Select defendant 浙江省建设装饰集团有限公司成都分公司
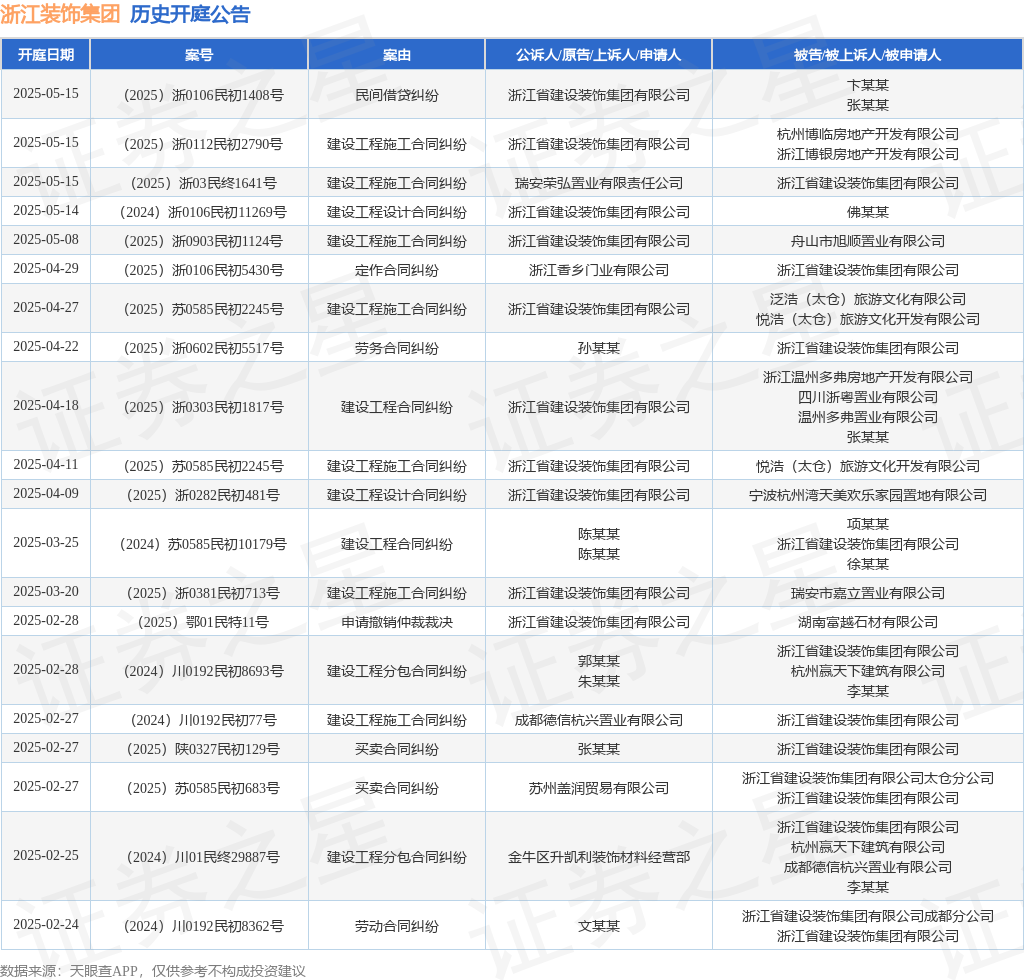This screenshot has width=1024, height=980. tap(867, 917)
